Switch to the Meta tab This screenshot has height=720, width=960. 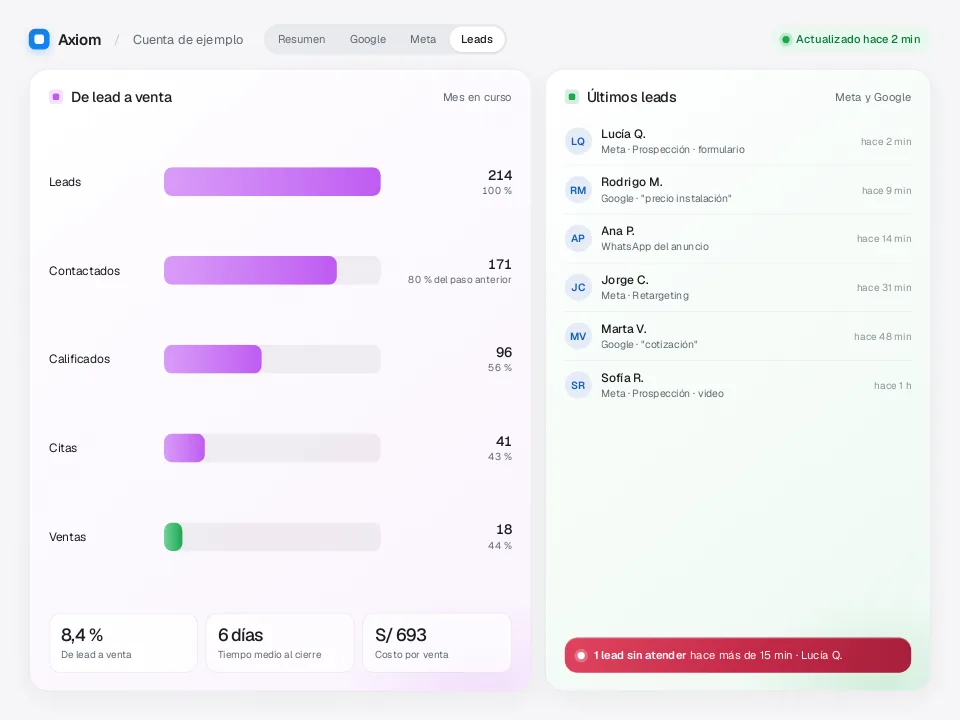[x=423, y=39]
